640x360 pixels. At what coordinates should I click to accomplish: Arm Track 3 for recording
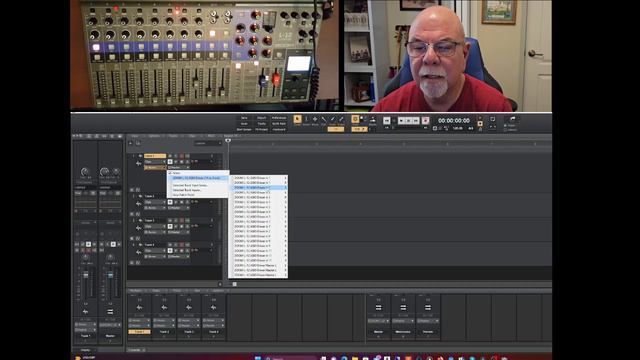(182, 220)
